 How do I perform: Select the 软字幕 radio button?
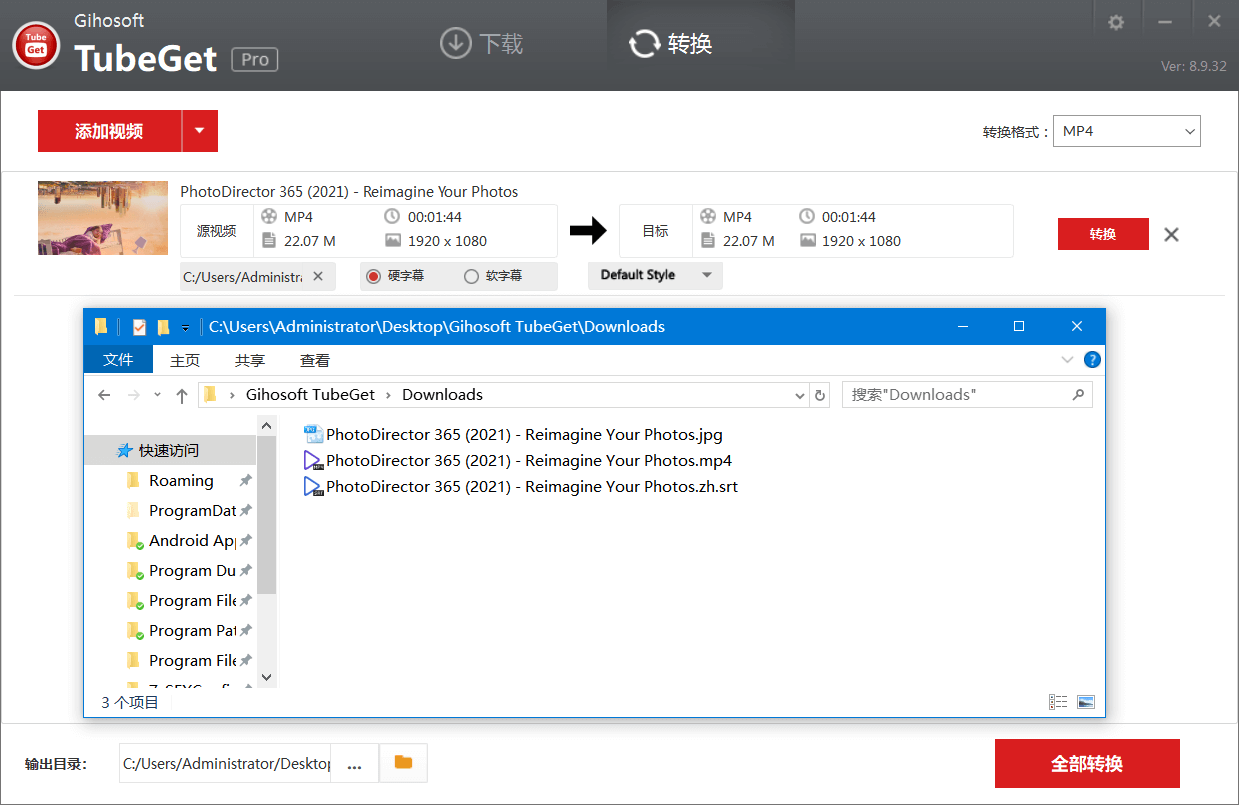coord(470,275)
